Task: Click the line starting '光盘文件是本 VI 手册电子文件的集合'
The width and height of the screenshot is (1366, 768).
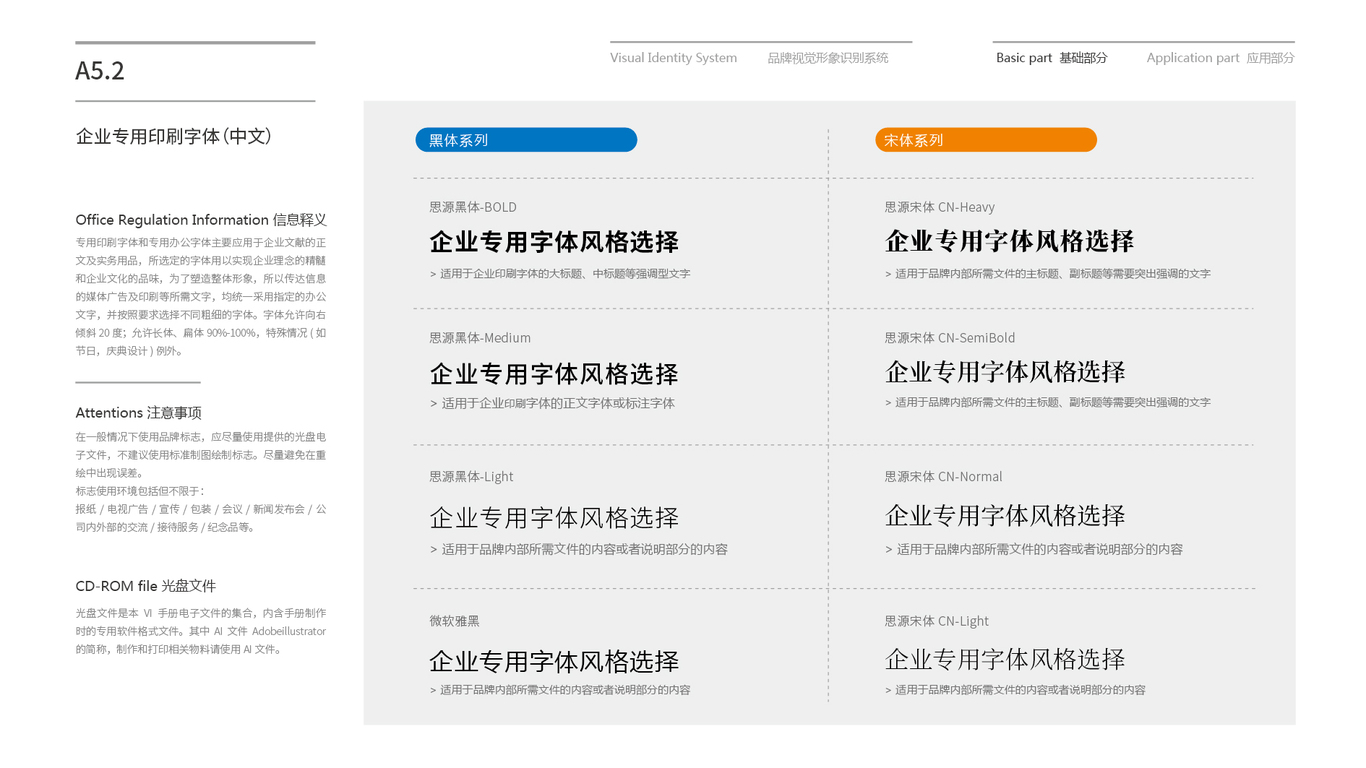Action: click(x=201, y=613)
